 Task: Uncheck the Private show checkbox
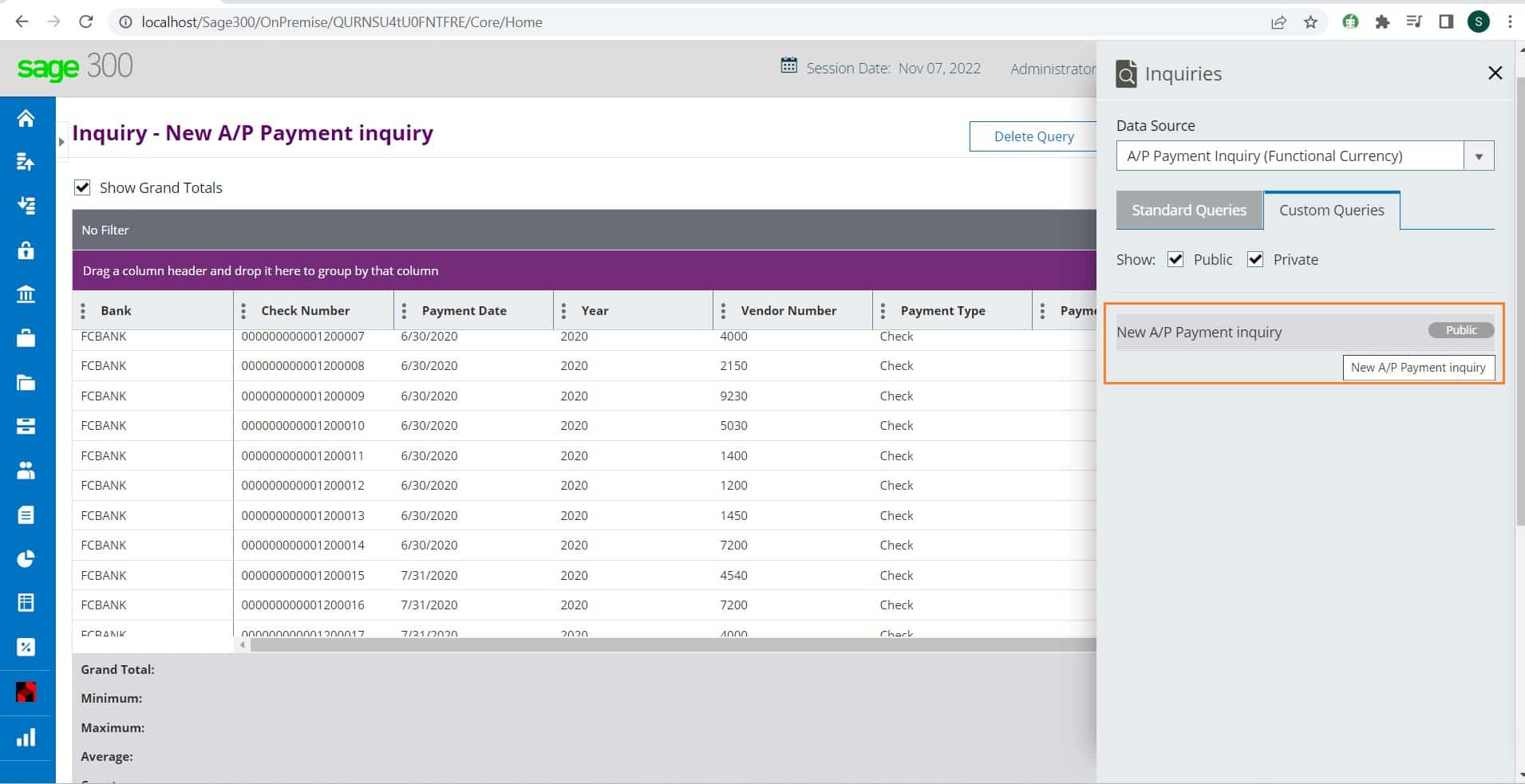tap(1255, 259)
